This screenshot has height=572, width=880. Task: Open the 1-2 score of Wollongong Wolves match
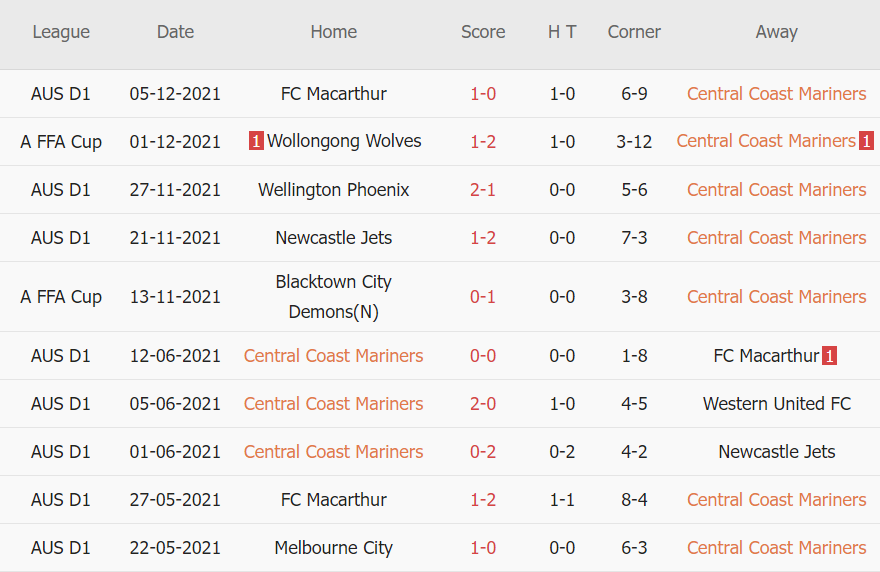click(x=483, y=141)
